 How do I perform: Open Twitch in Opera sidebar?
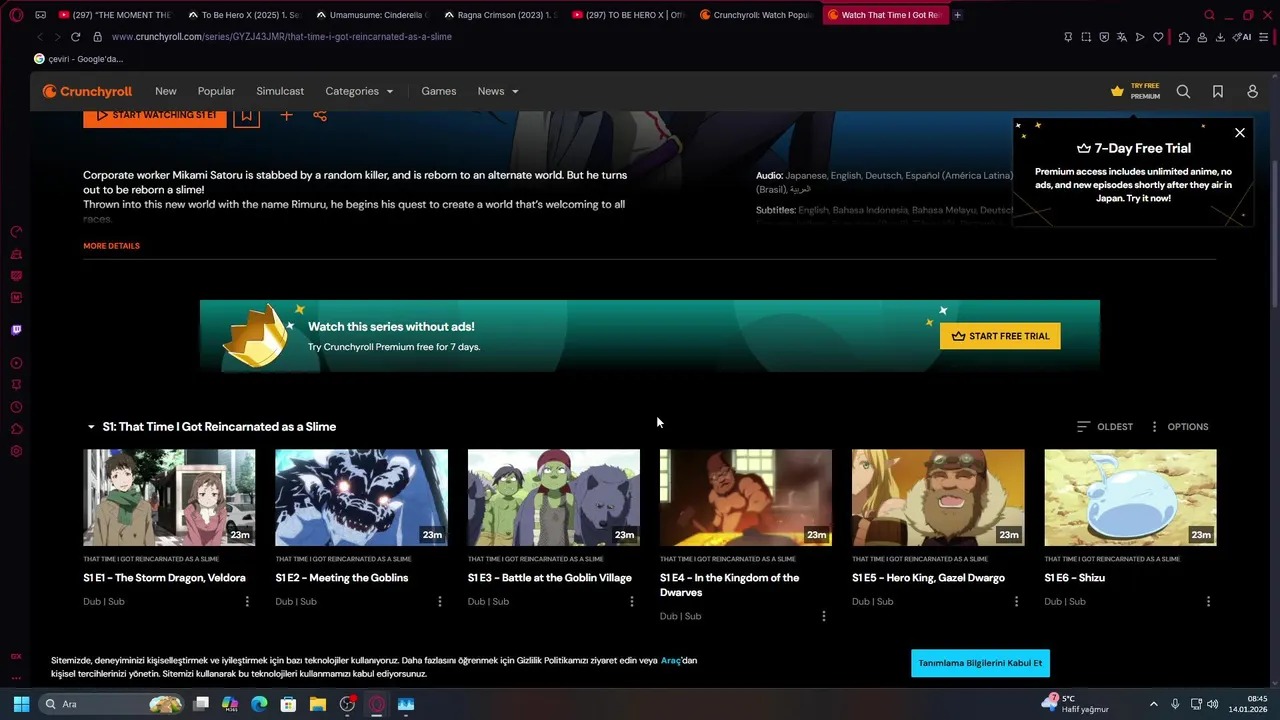[16, 330]
